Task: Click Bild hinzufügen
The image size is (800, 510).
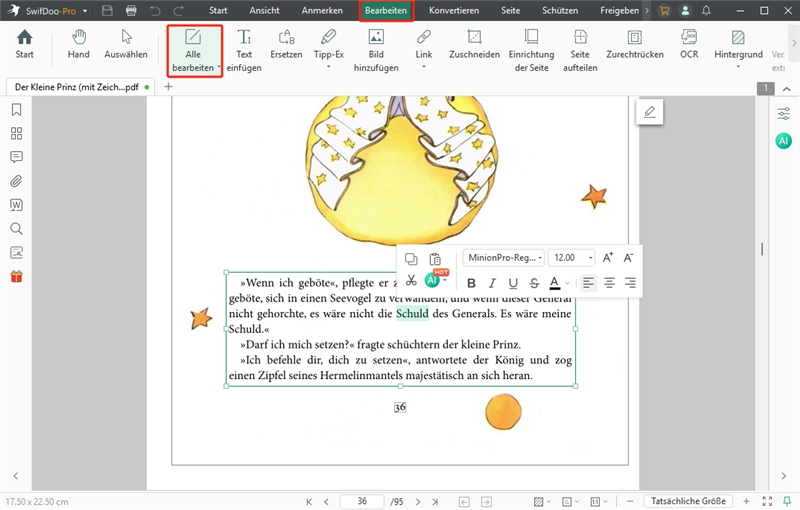Action: point(376,50)
